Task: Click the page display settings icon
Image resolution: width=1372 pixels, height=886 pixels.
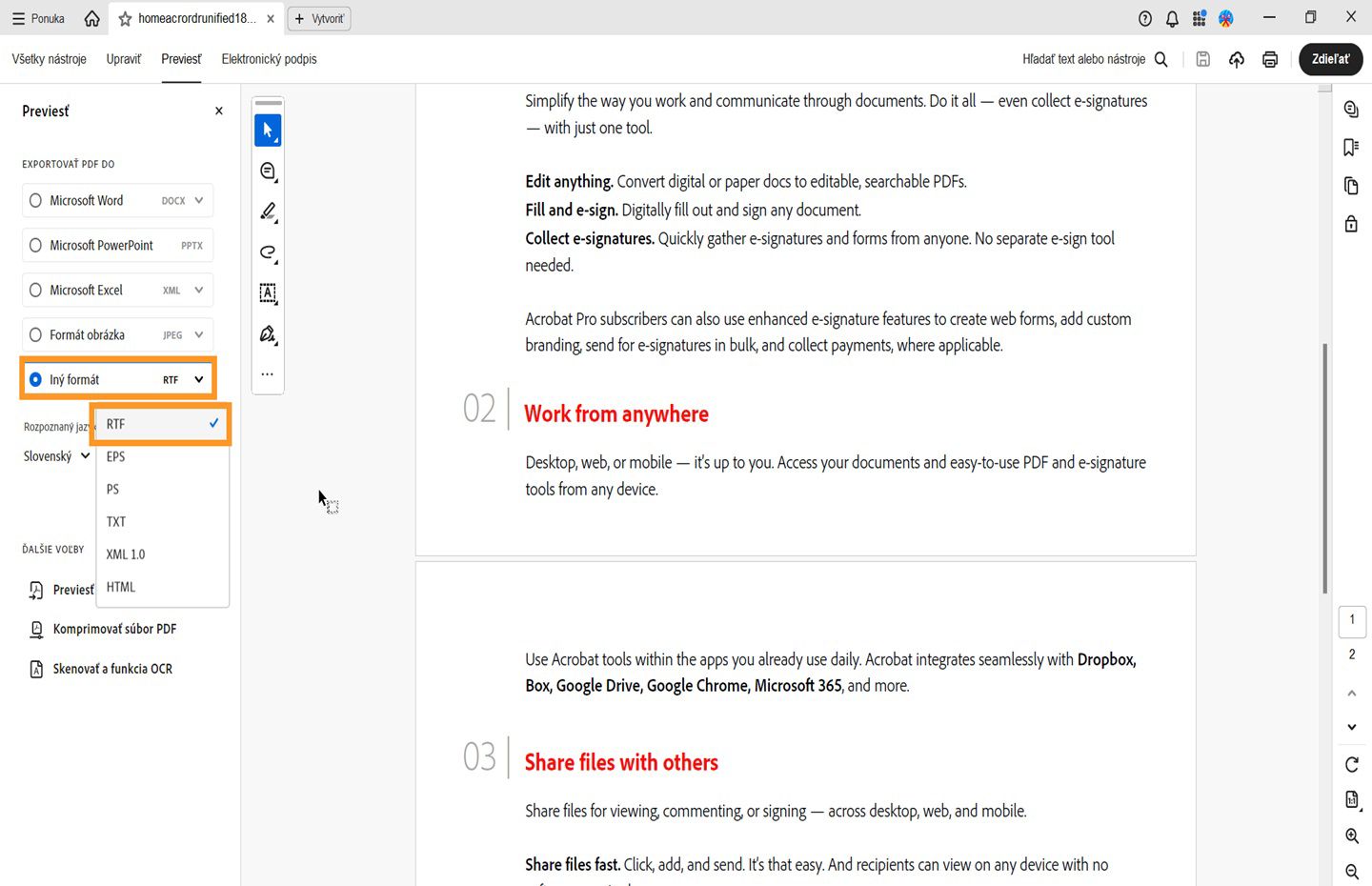Action: pos(1352,800)
